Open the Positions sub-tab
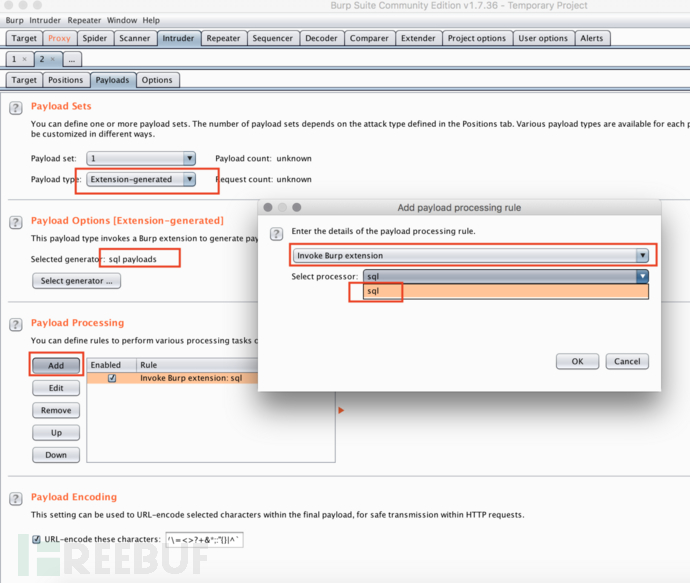Image resolution: width=690 pixels, height=583 pixels. (x=66, y=80)
